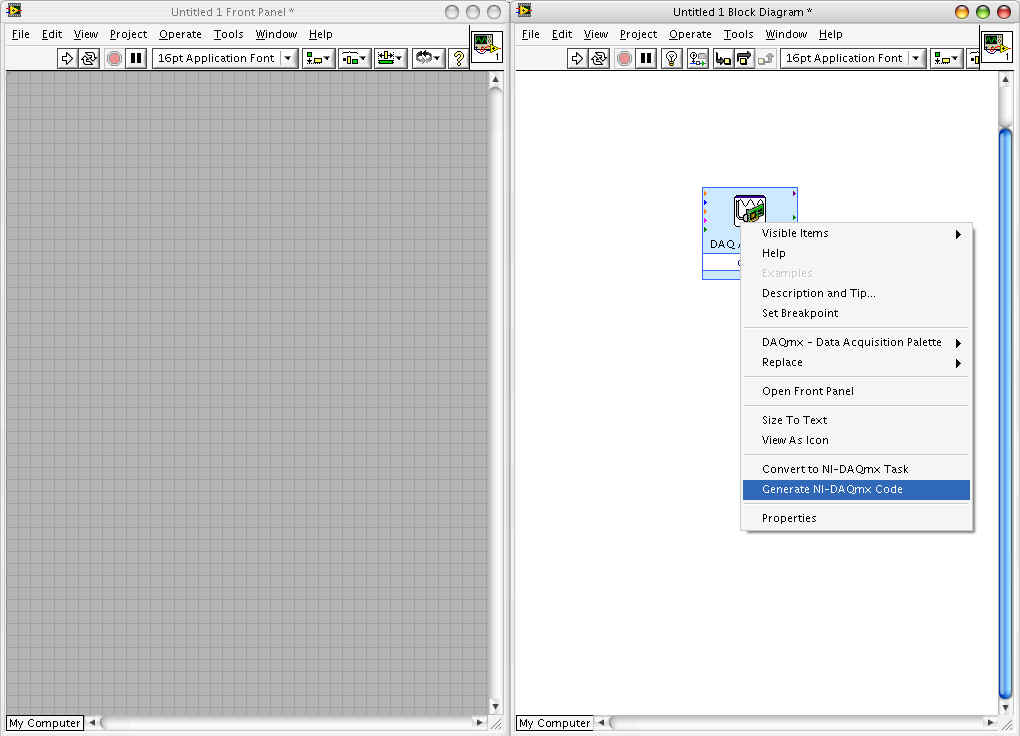
Task: Select Set Breakpoint in context menu
Action: coord(856,313)
